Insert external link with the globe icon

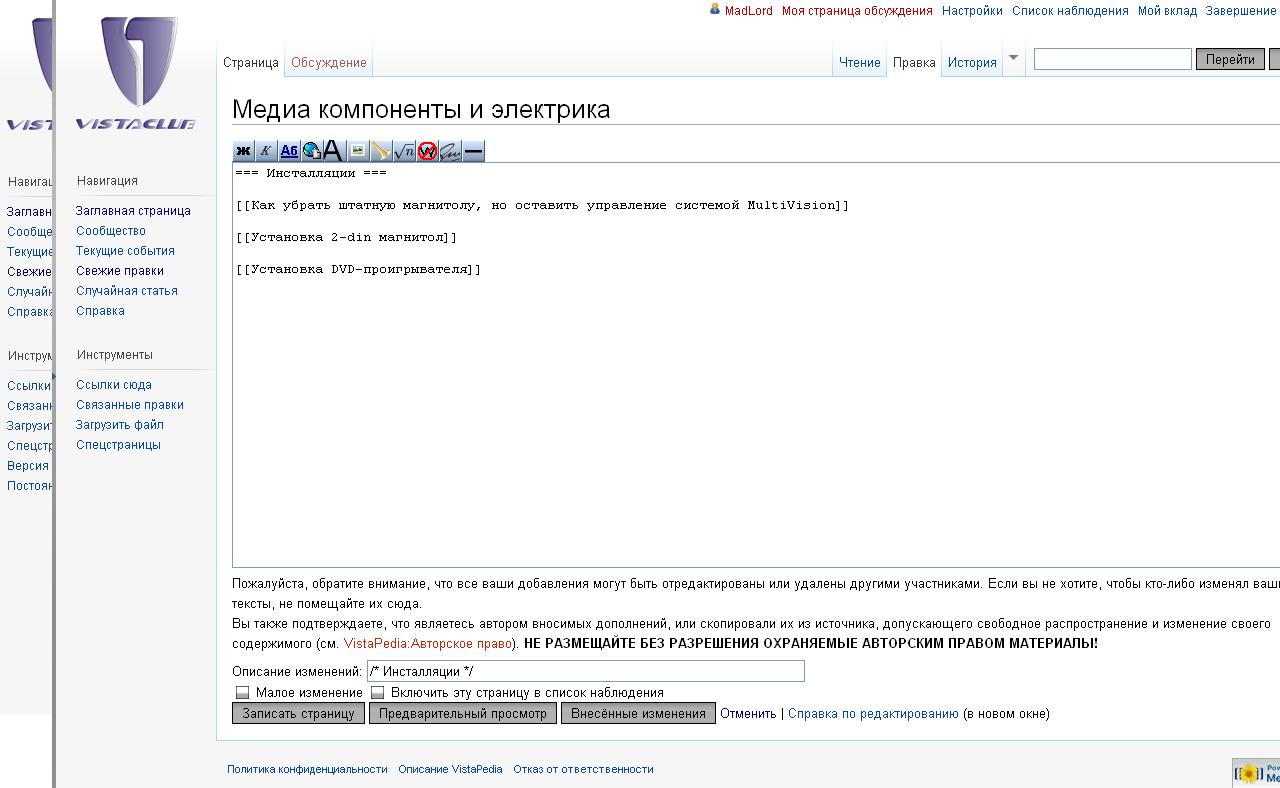tap(312, 151)
